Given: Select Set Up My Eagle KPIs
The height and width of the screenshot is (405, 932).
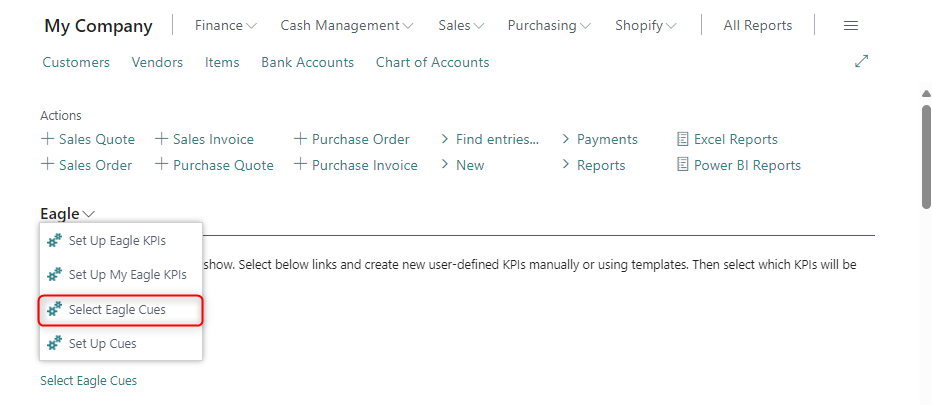Looking at the screenshot, I should tap(127, 274).
